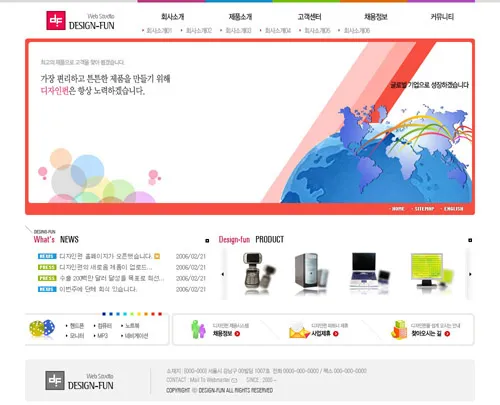Switch to ENGLISH in the banner bar
500x405 pixels.
click(x=454, y=209)
